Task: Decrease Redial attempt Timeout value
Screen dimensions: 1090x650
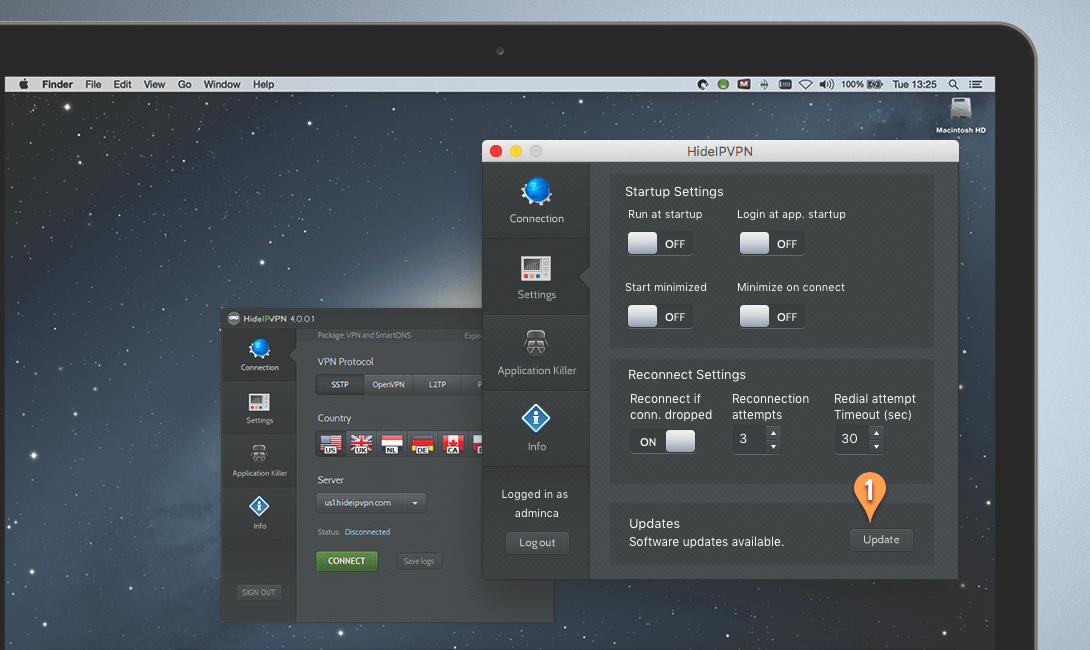Action: (x=876, y=446)
